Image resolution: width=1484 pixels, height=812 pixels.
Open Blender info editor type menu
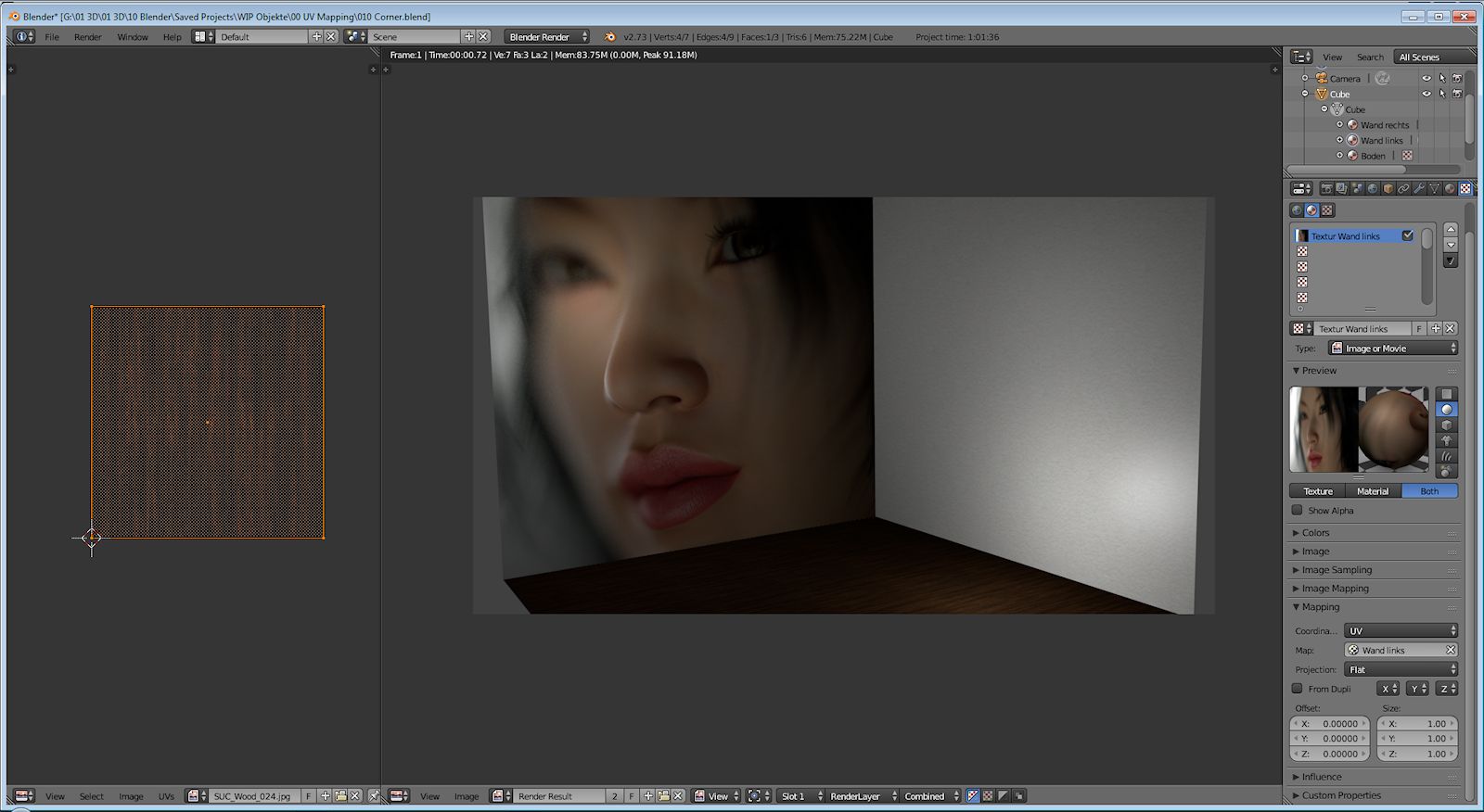[24, 37]
